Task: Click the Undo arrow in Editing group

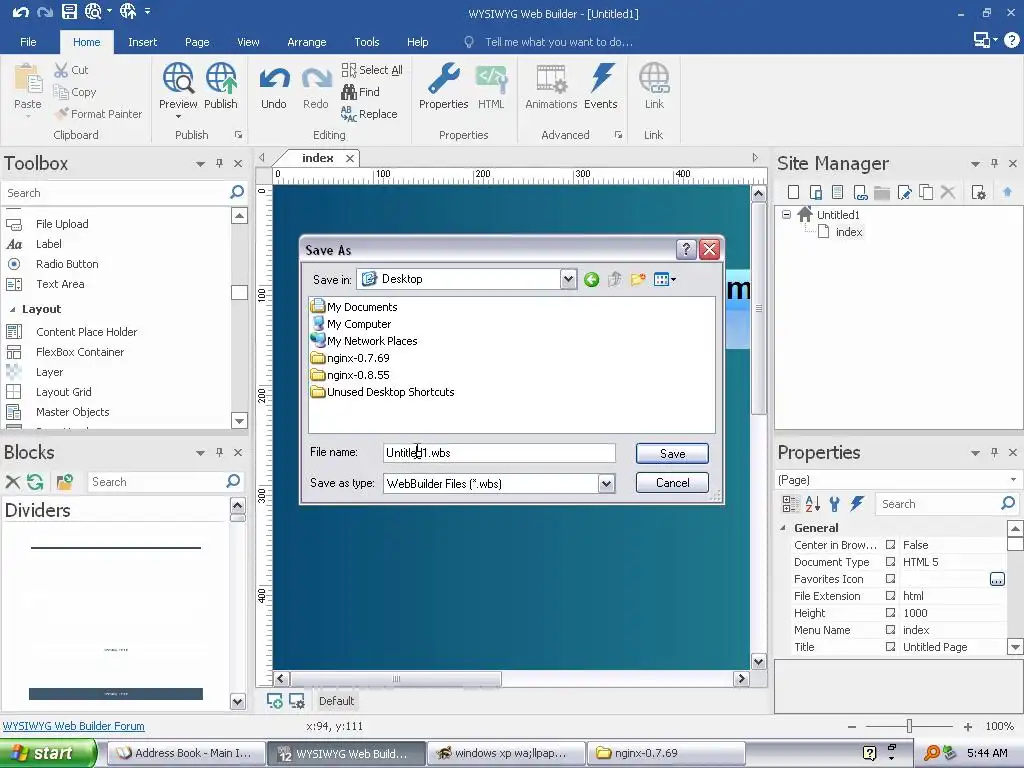Action: point(274,80)
